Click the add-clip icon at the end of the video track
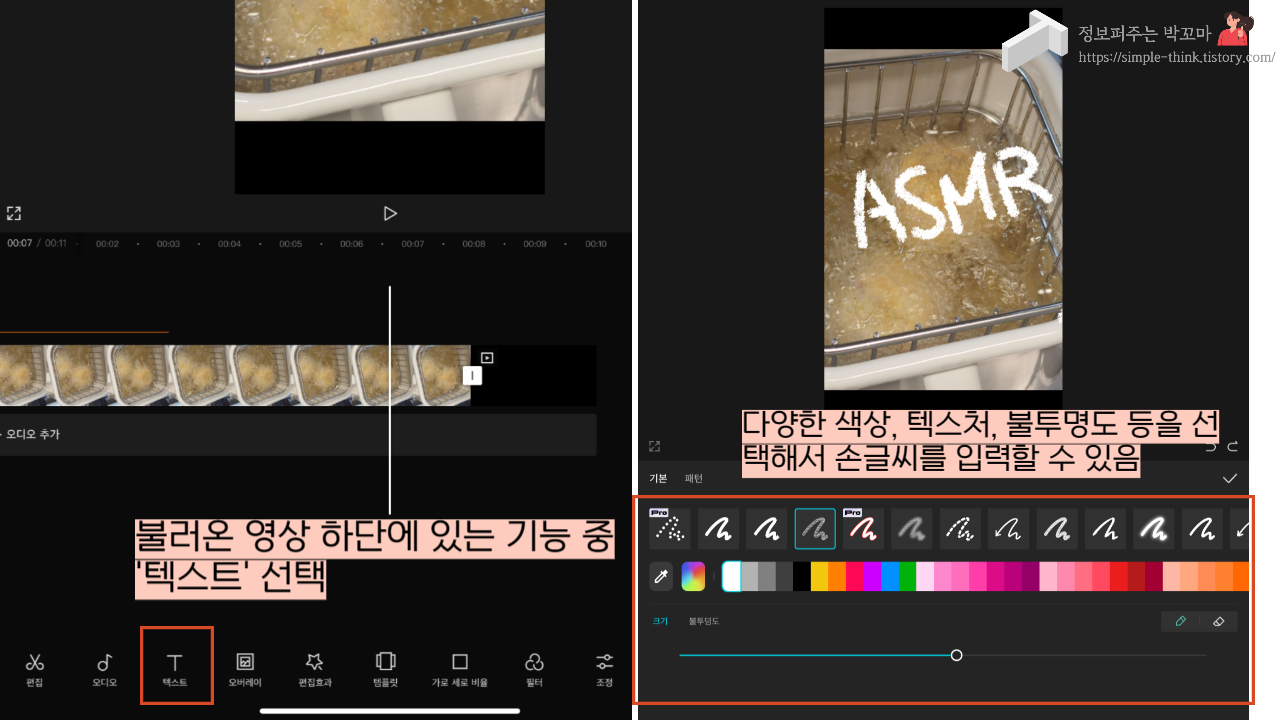Image resolution: width=1280 pixels, height=720 pixels. tap(487, 357)
